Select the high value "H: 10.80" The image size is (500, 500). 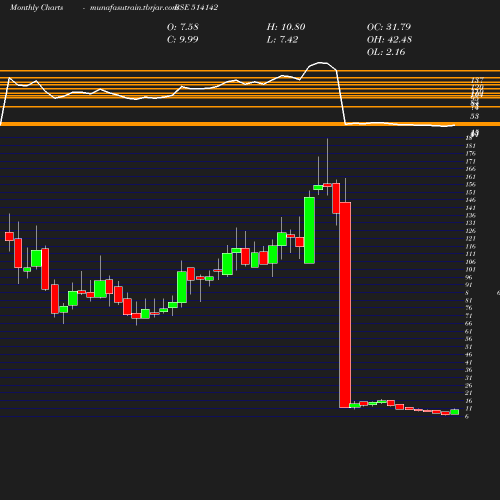point(286,27)
